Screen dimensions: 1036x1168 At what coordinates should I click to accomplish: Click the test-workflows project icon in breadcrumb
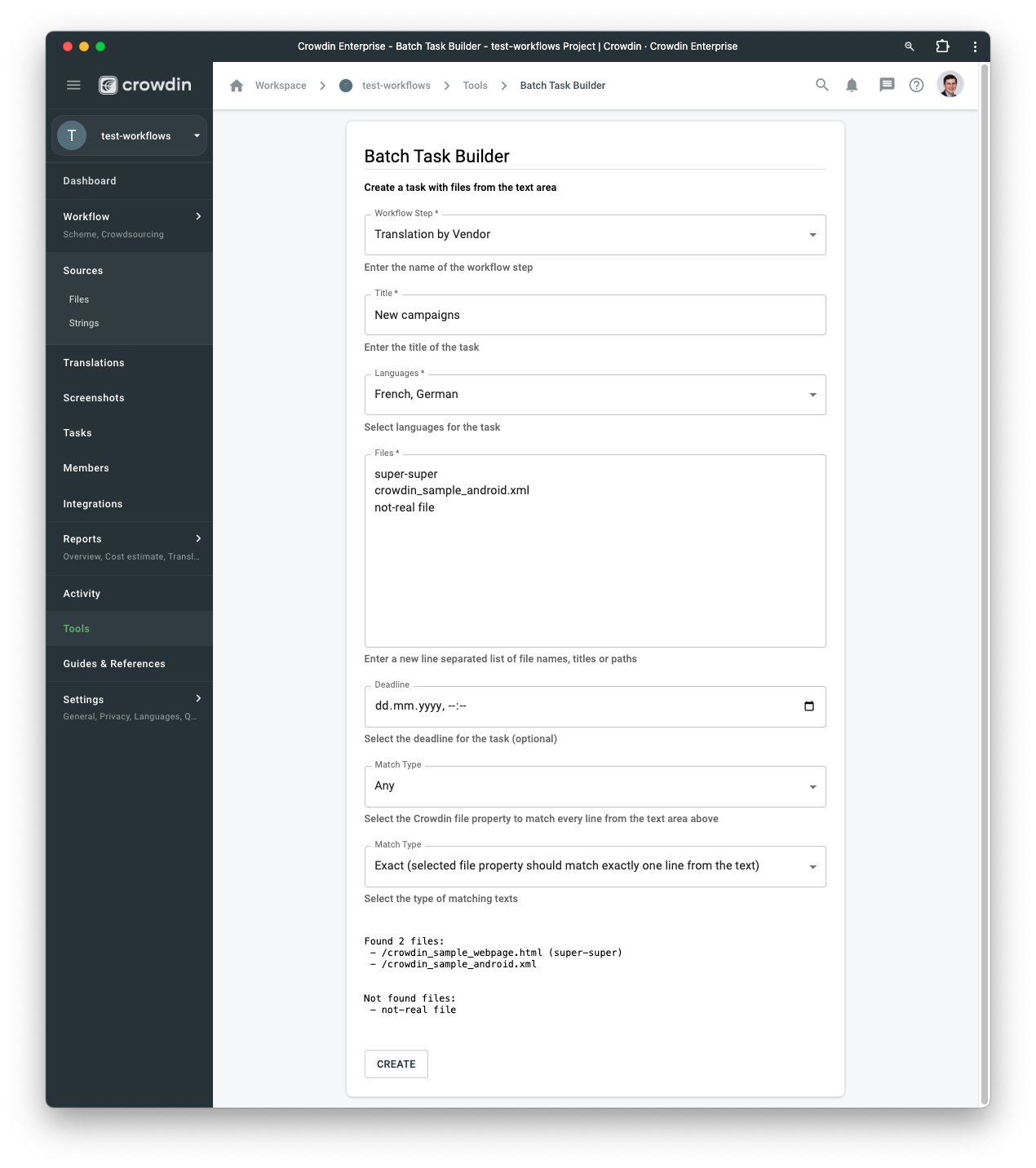pos(346,86)
